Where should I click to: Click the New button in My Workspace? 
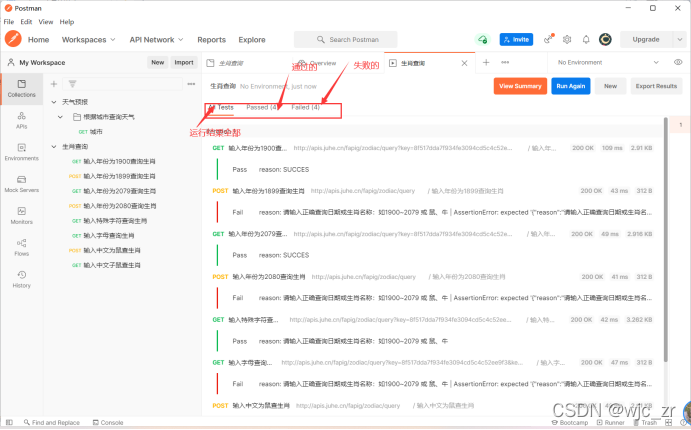click(x=157, y=62)
